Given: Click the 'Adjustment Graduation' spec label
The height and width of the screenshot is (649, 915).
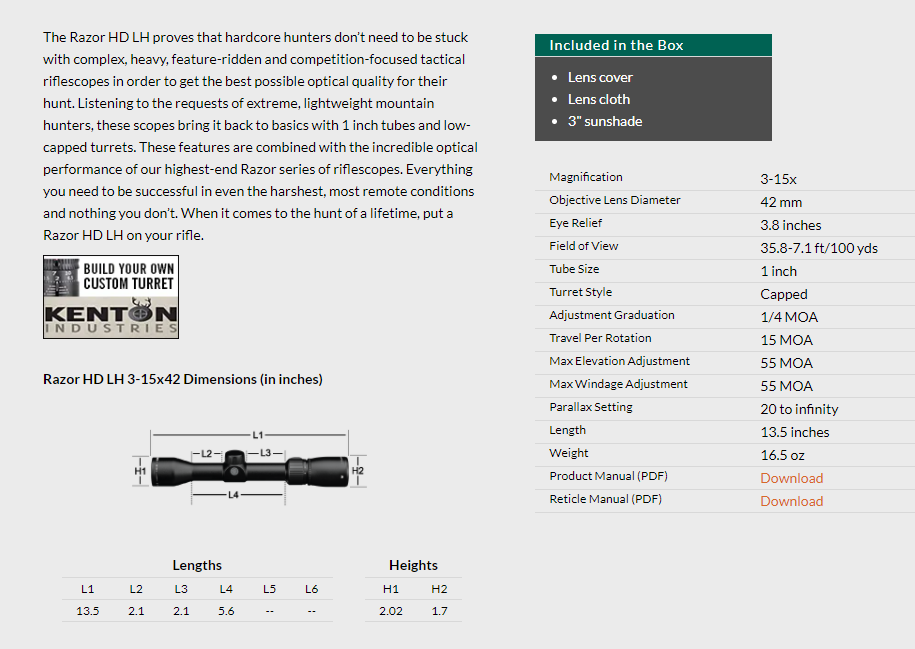Looking at the screenshot, I should pos(612,315).
